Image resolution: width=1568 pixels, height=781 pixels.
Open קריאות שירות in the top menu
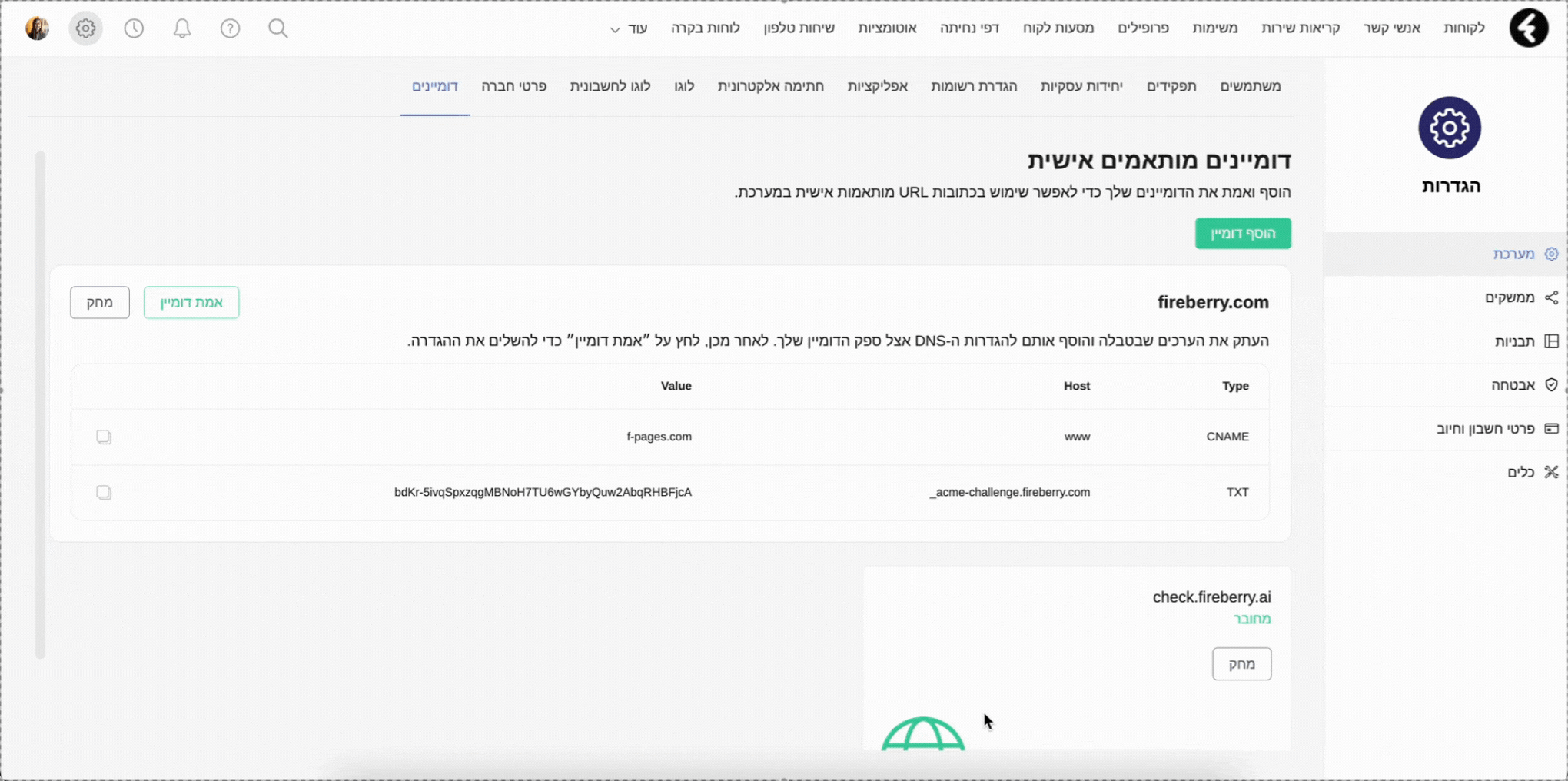click(1301, 28)
